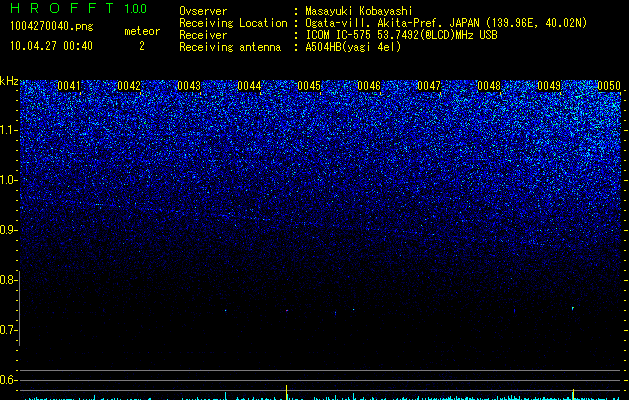Click time marker 0047
The image size is (629, 400).
pyautogui.click(x=429, y=86)
